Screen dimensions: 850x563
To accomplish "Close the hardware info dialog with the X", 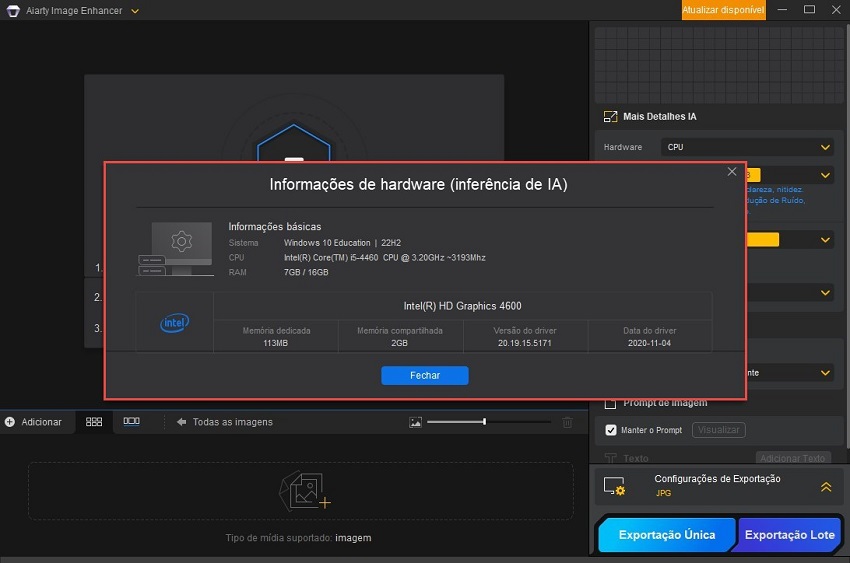I will pos(732,172).
